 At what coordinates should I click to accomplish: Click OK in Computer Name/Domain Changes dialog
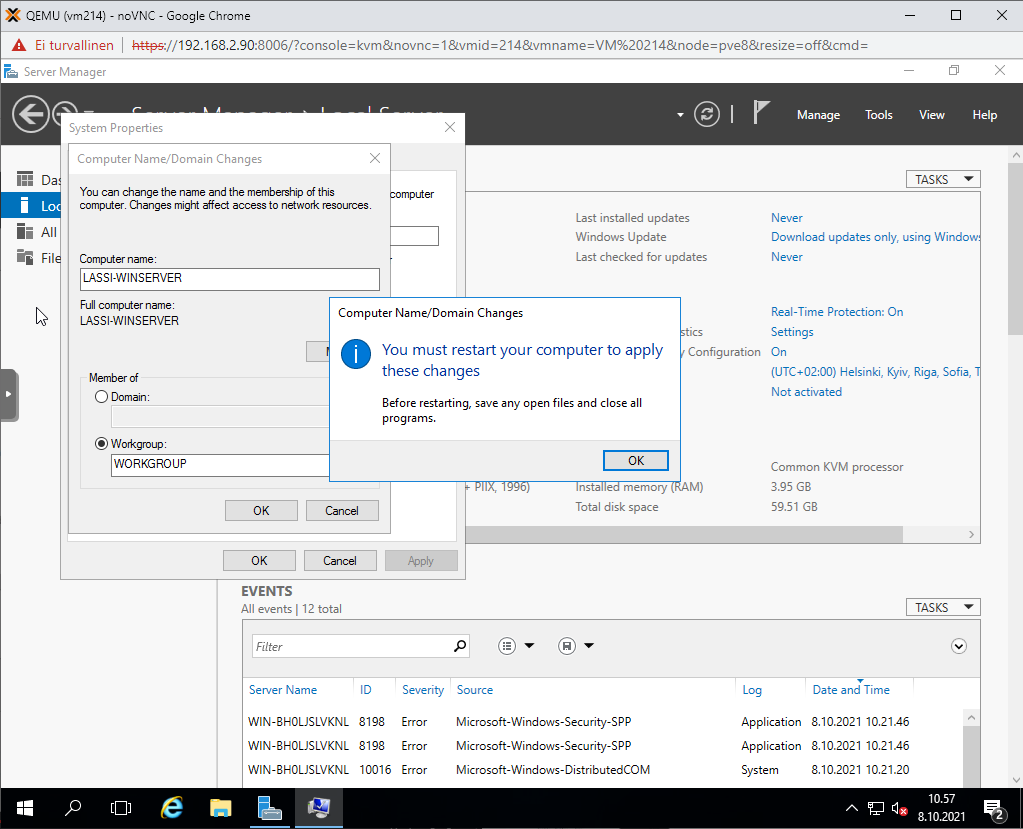(x=261, y=511)
